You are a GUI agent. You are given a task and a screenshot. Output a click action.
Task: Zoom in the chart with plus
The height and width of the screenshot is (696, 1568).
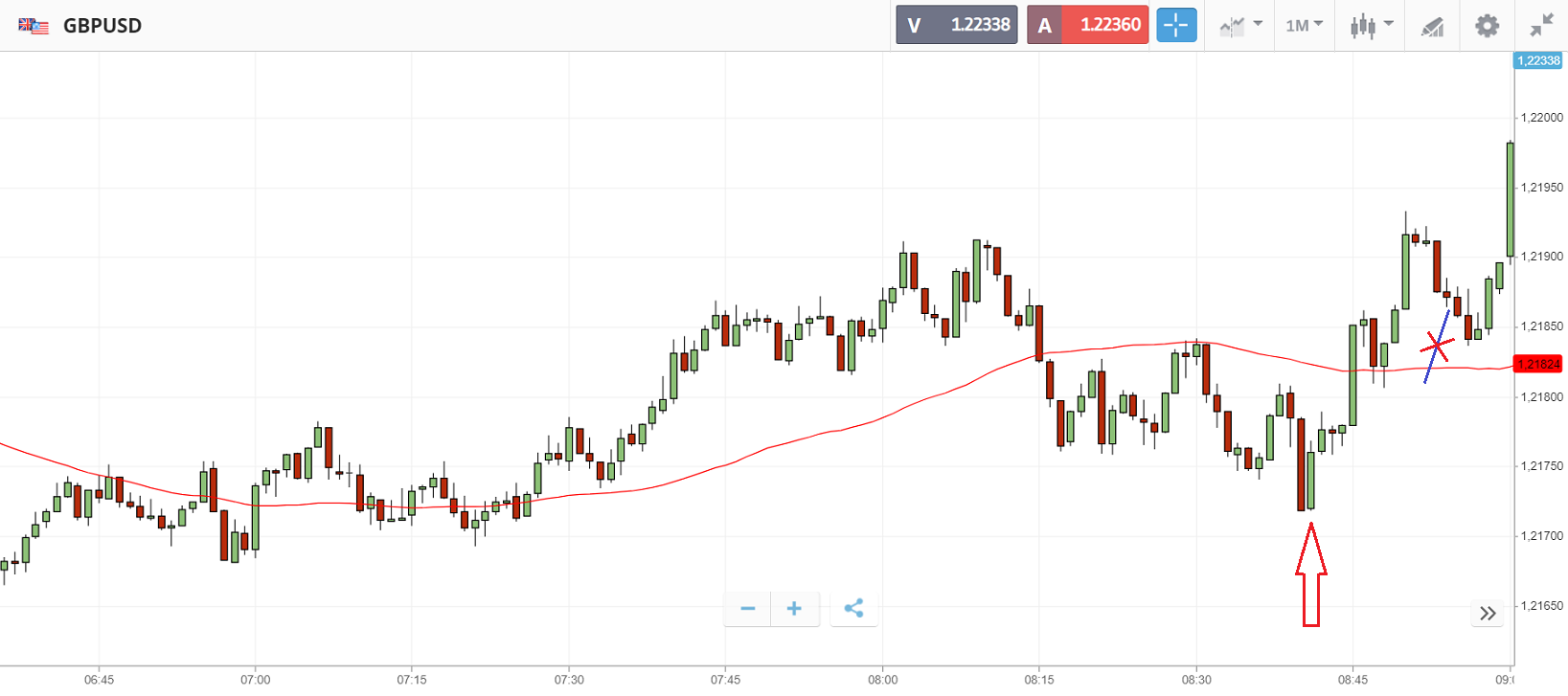click(794, 609)
